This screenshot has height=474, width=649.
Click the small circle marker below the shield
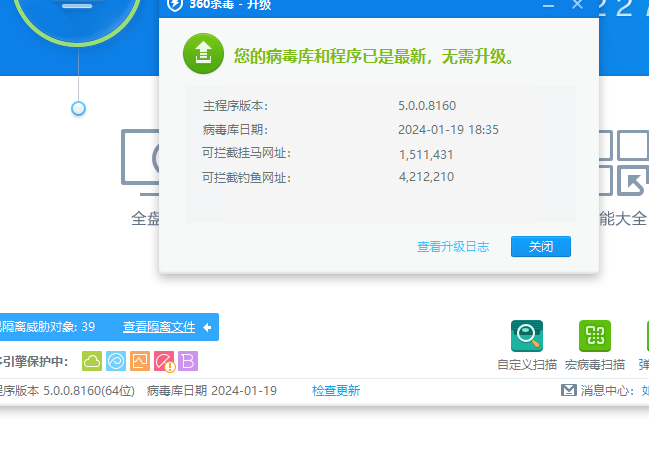(79, 108)
